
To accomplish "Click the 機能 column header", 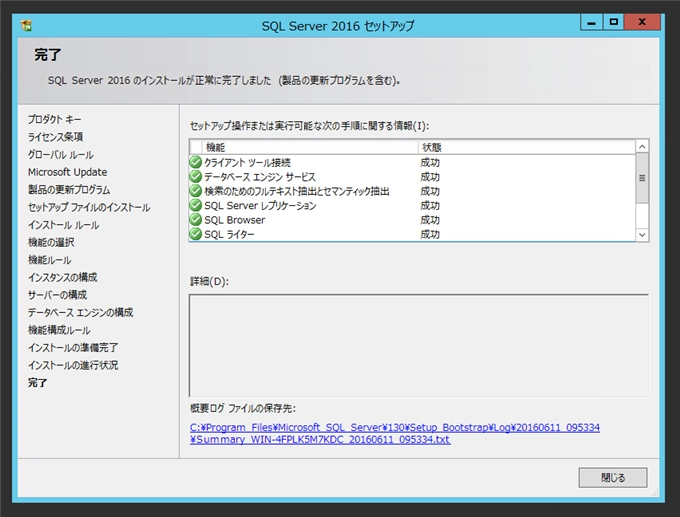I will point(310,147).
